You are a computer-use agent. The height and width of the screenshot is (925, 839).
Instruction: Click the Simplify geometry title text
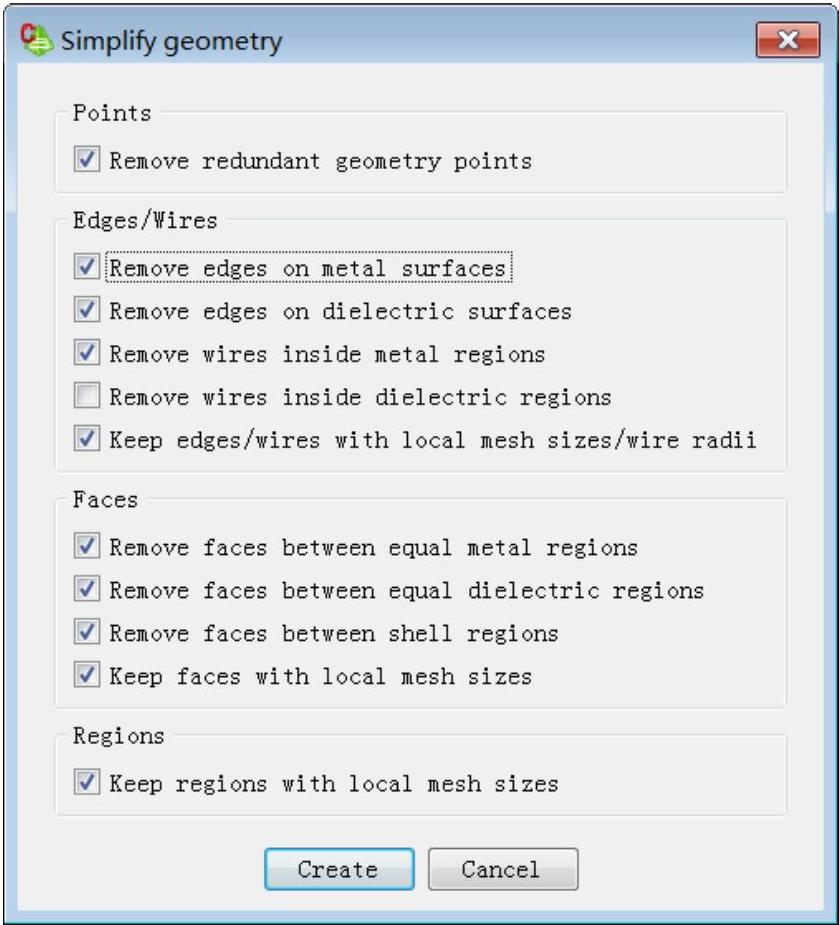pos(172,41)
